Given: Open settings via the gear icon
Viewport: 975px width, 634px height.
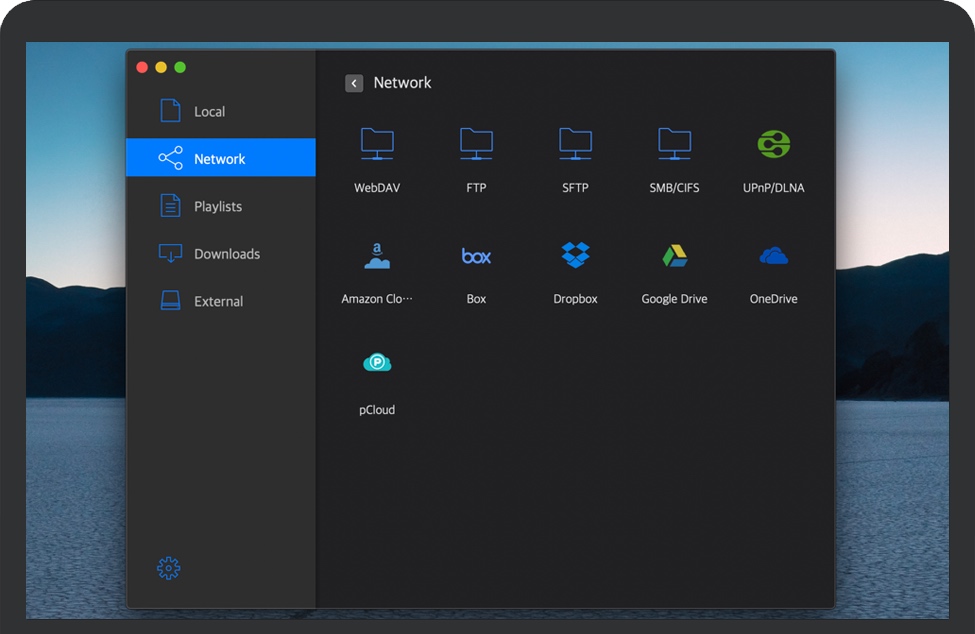Looking at the screenshot, I should pos(167,567).
